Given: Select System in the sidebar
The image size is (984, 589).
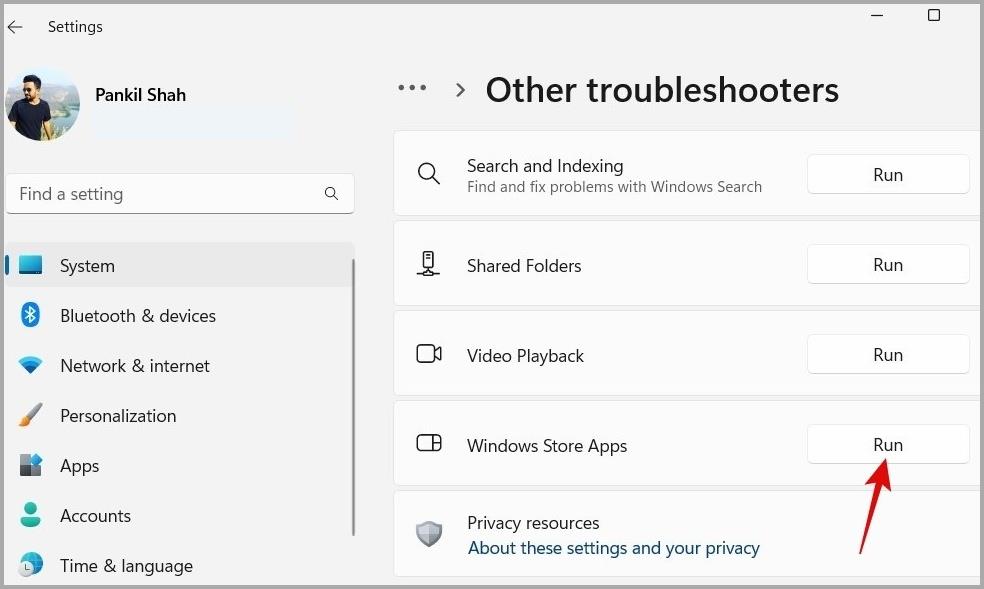Looking at the screenshot, I should 179,265.
